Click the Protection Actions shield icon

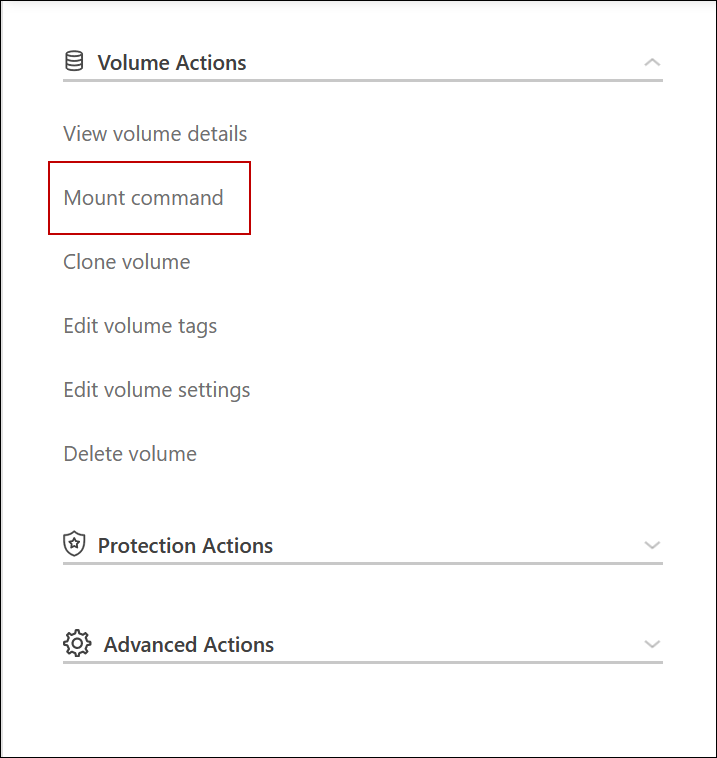click(x=74, y=545)
